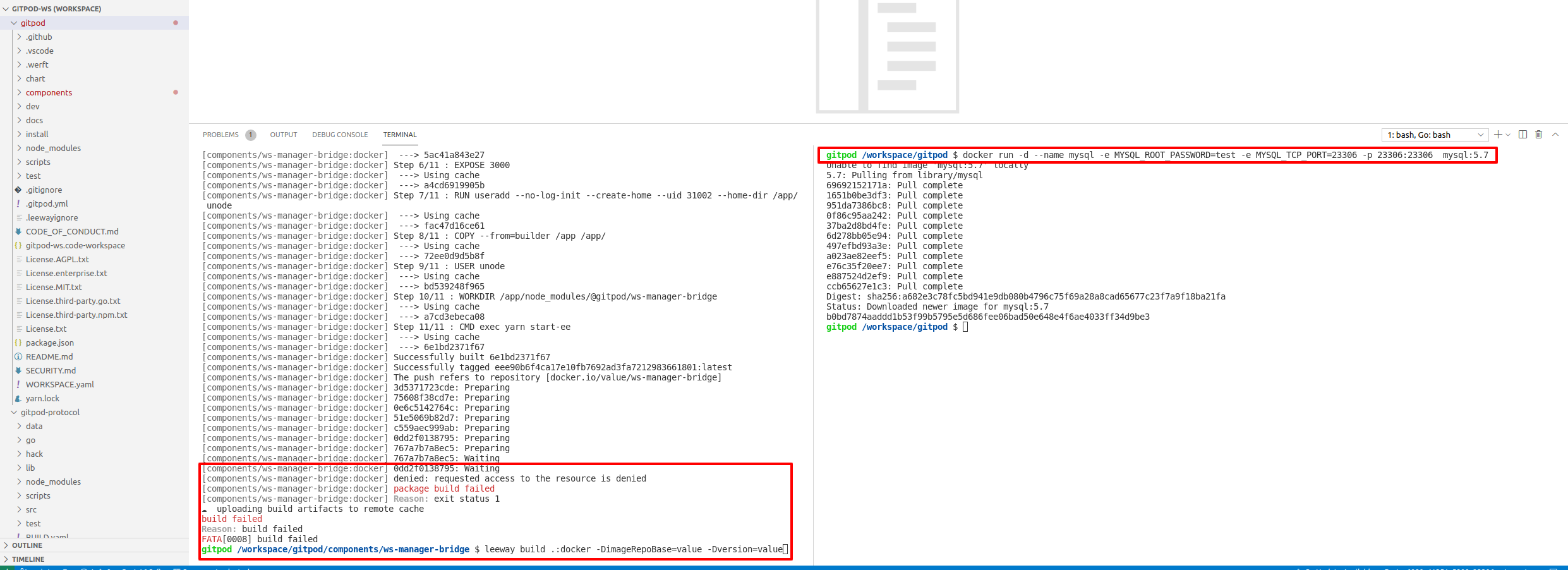Click the warning icon beside WORKSPACE.yaml
The height and width of the screenshot is (570, 1568).
(18, 384)
